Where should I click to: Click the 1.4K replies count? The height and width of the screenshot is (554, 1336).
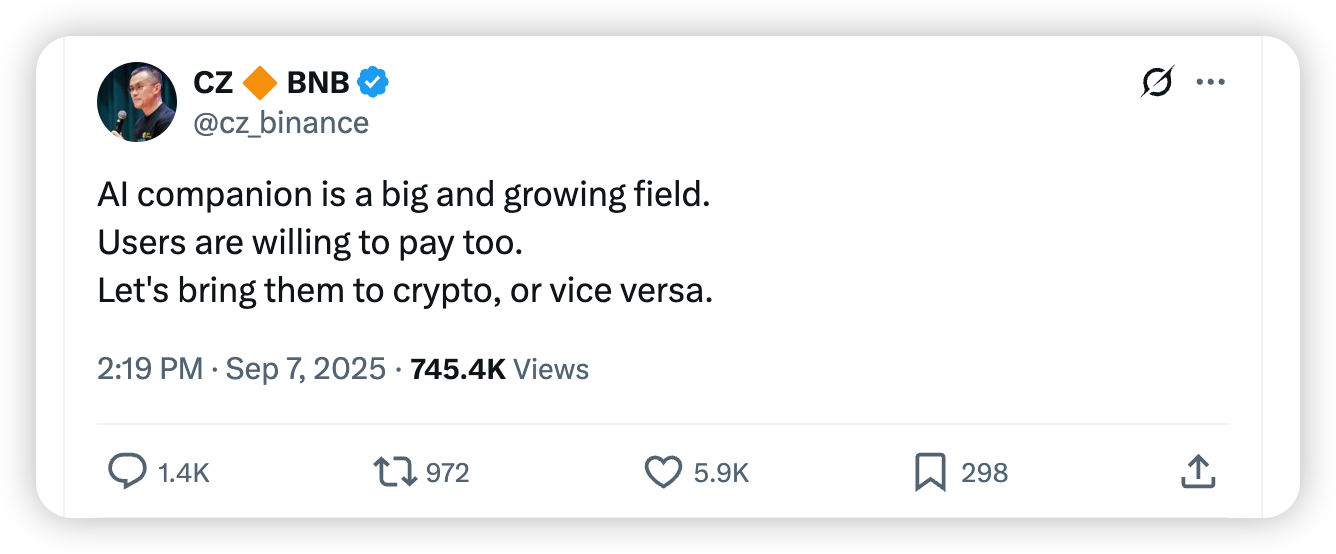click(x=184, y=473)
